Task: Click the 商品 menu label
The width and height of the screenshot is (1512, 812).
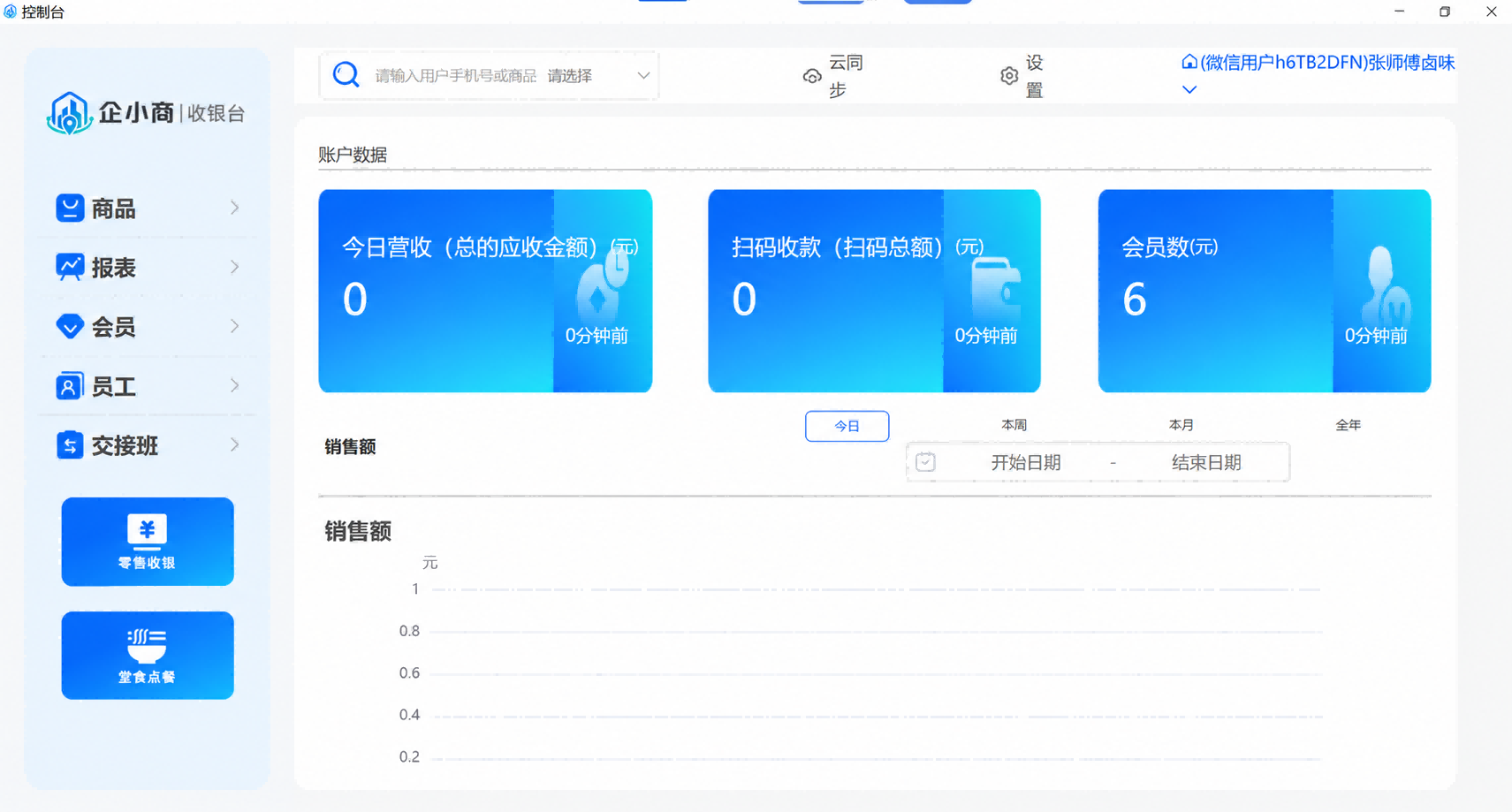Action: tap(114, 209)
